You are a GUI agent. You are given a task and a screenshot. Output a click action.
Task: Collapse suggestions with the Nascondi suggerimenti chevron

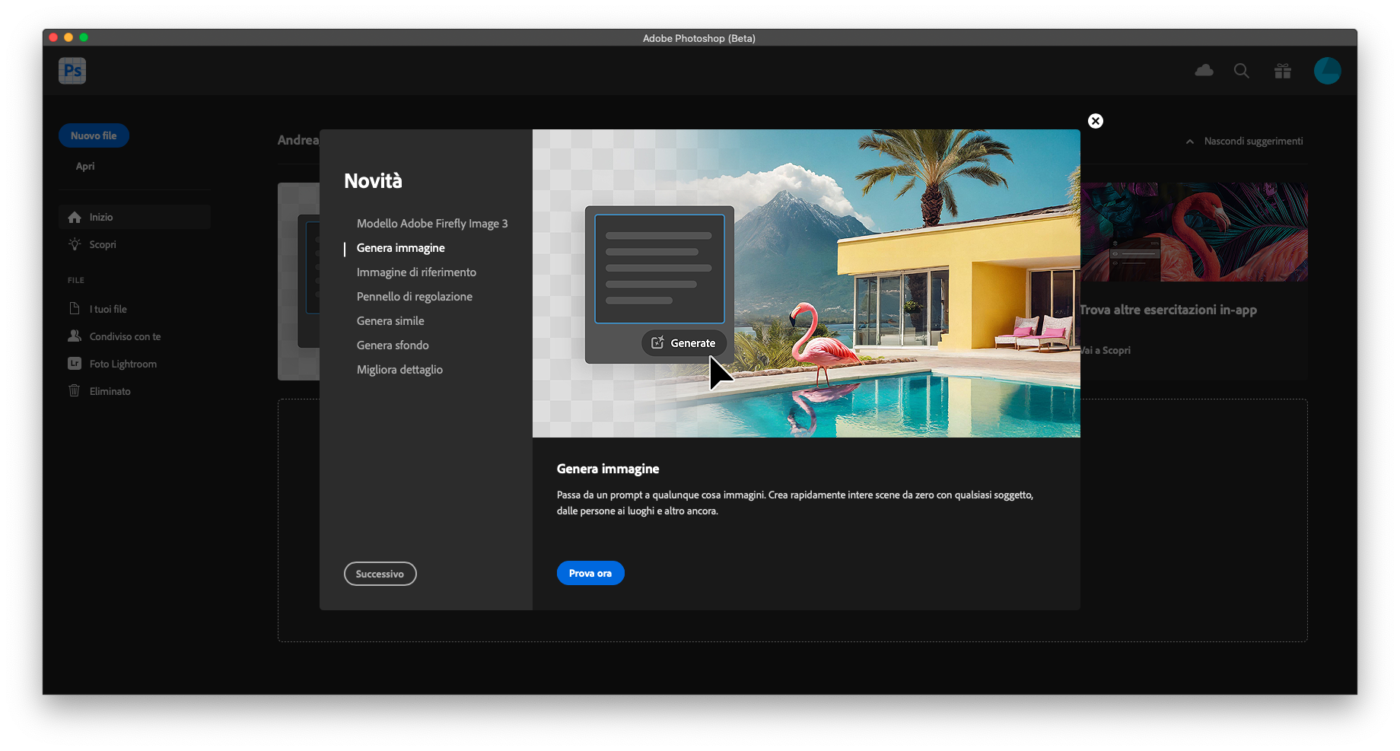pos(1189,142)
